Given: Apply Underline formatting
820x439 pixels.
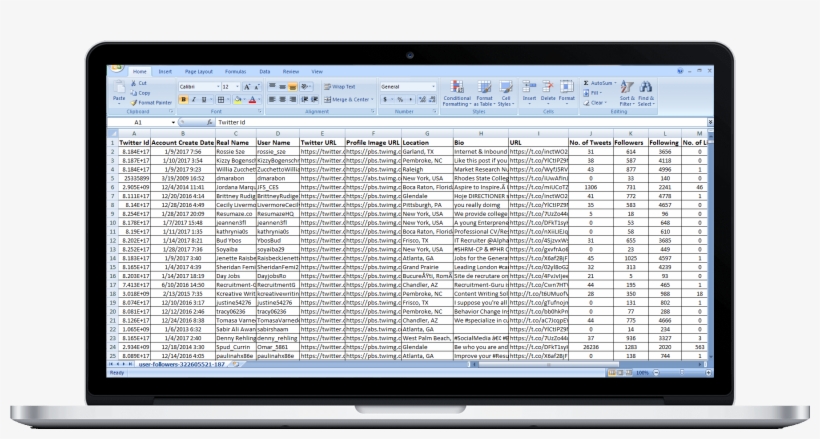Looking at the screenshot, I should (x=204, y=99).
